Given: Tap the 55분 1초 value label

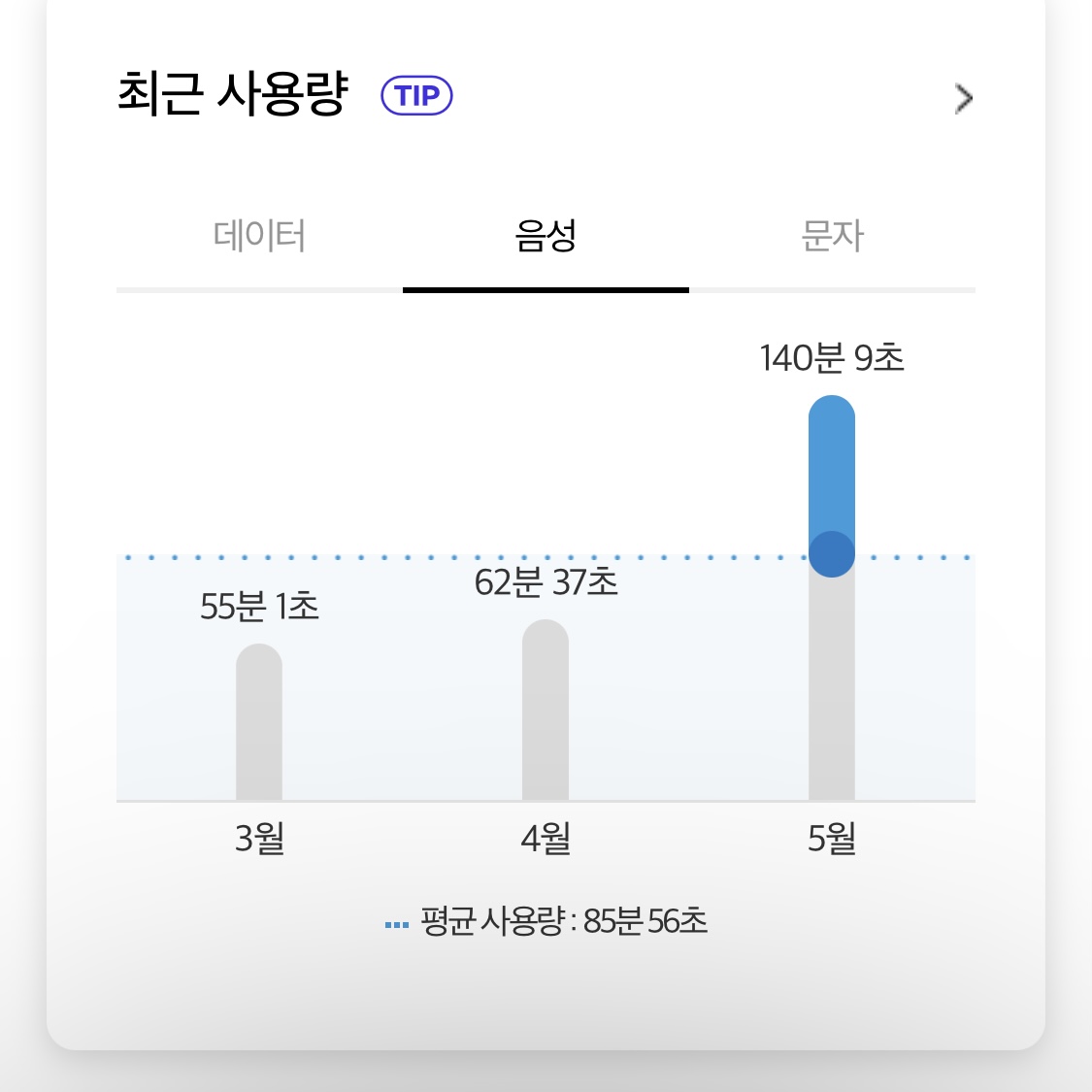Looking at the screenshot, I should tap(259, 606).
